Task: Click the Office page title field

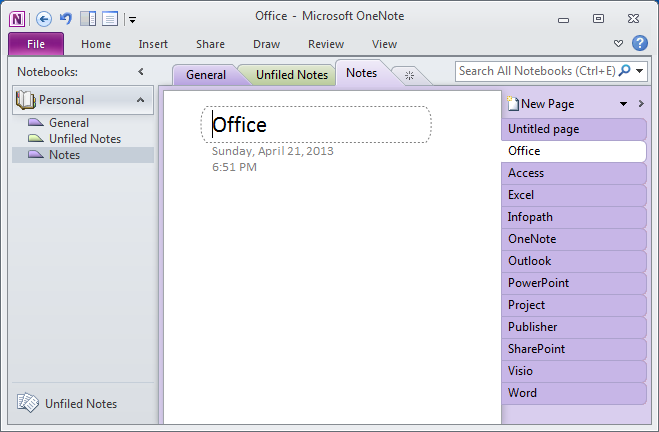Action: (316, 124)
